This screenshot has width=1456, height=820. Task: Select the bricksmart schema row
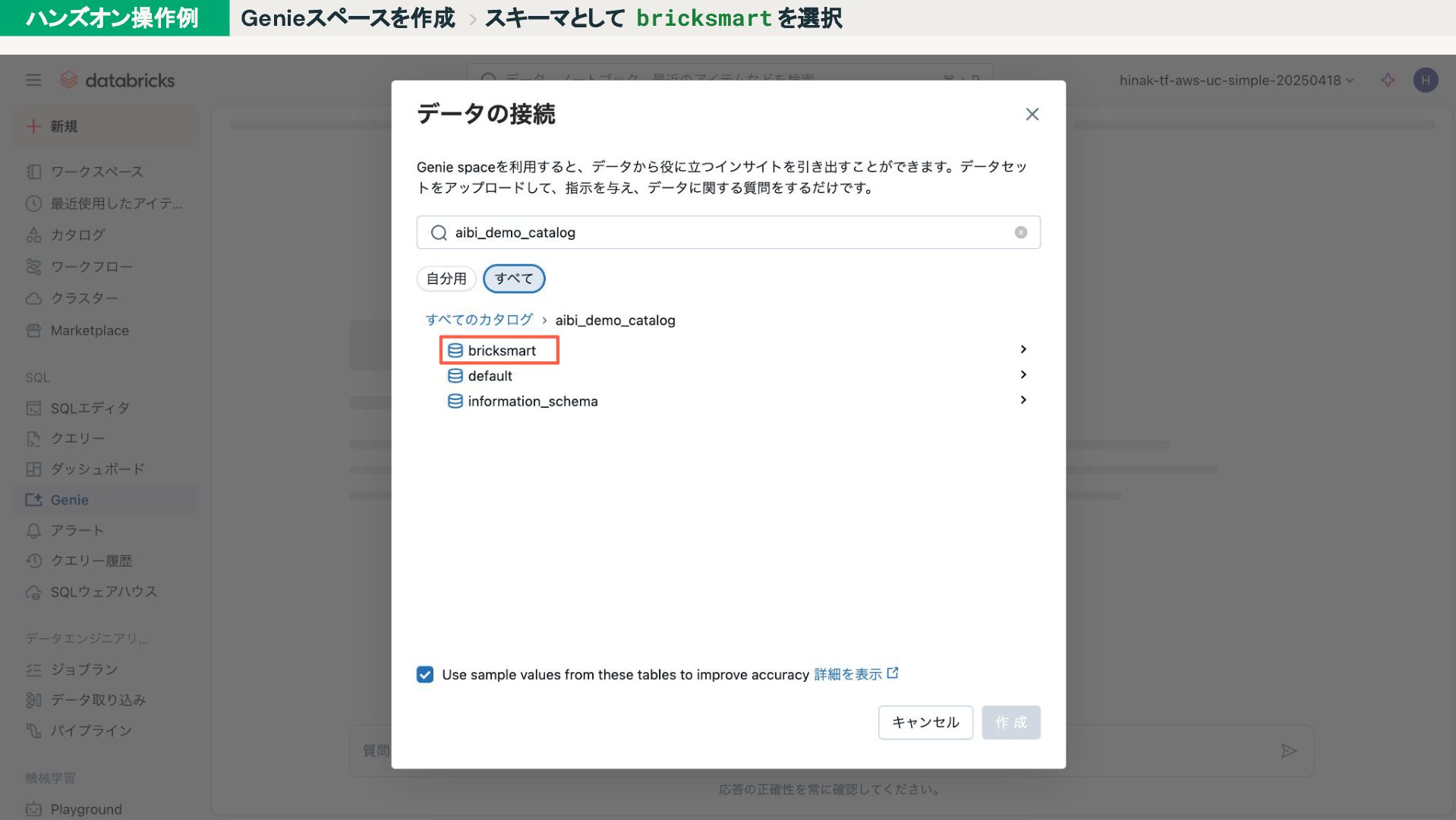click(x=735, y=350)
